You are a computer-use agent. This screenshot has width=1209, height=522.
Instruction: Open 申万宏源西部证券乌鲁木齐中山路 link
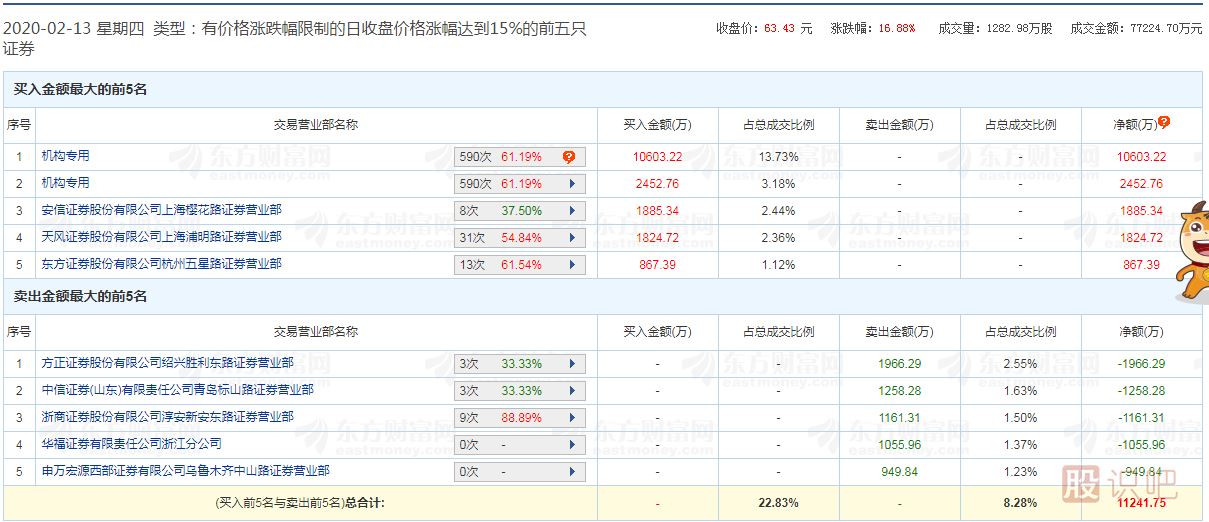[185, 471]
